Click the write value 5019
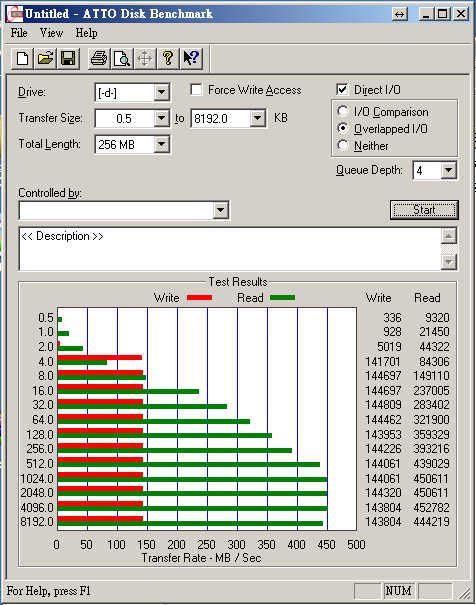 coord(389,346)
